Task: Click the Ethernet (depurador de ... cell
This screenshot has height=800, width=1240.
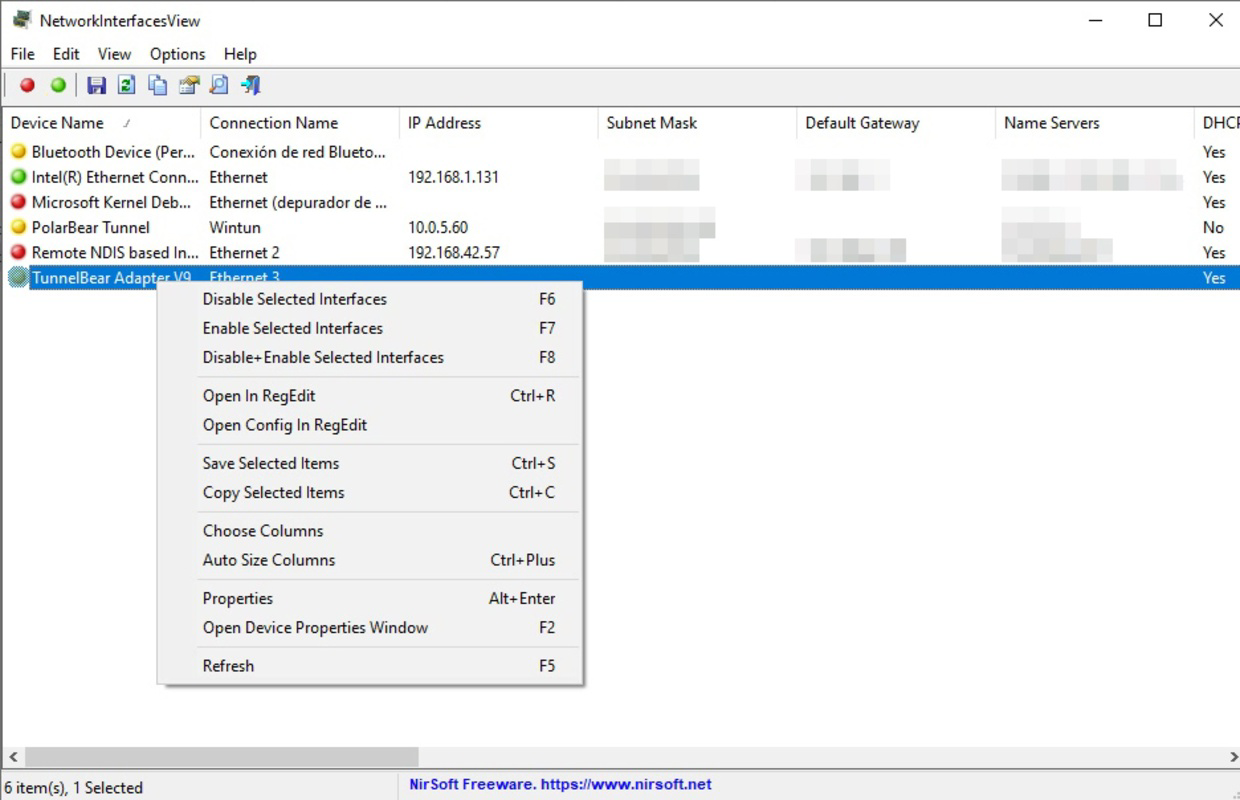Action: pos(298,202)
